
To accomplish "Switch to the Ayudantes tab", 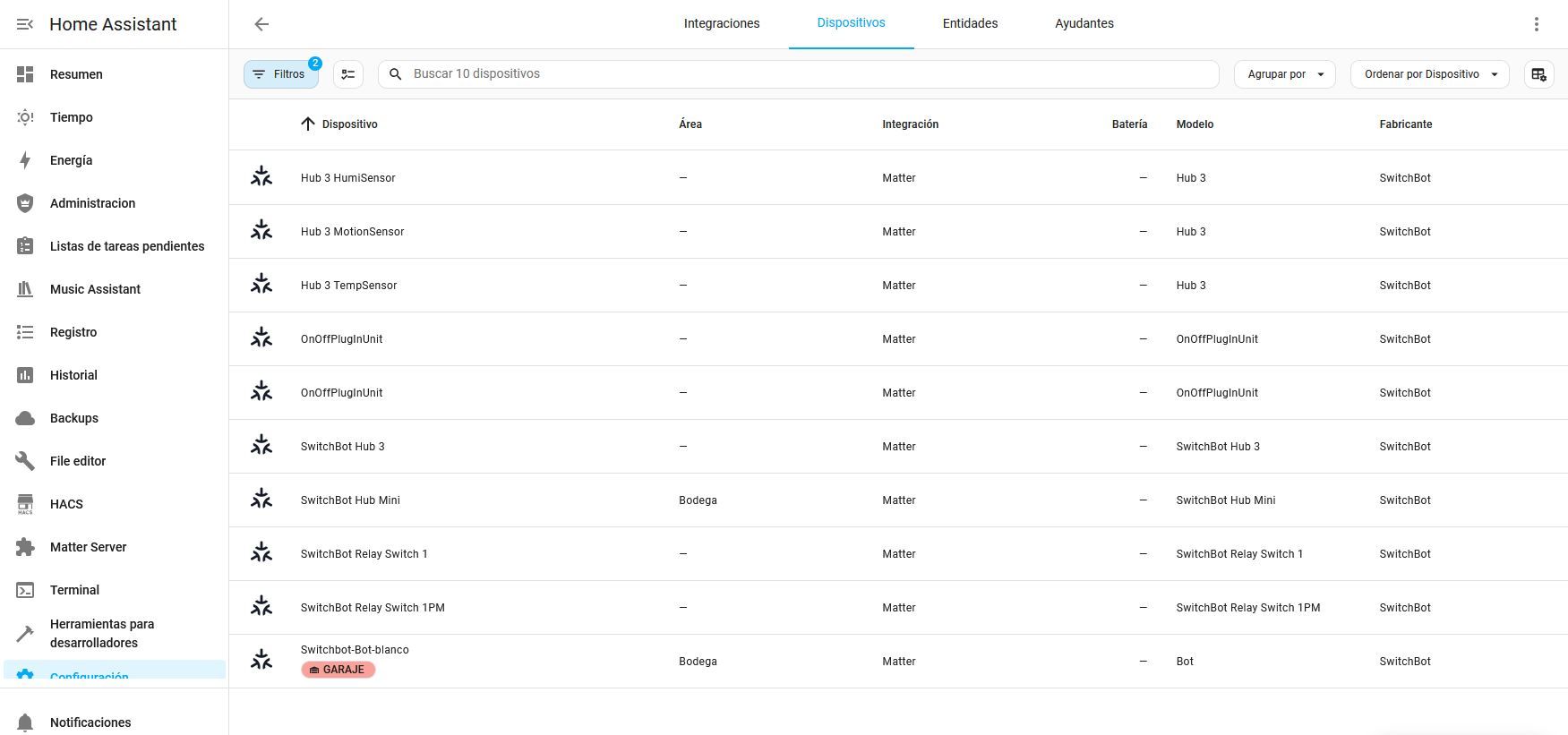I will pyautogui.click(x=1084, y=24).
